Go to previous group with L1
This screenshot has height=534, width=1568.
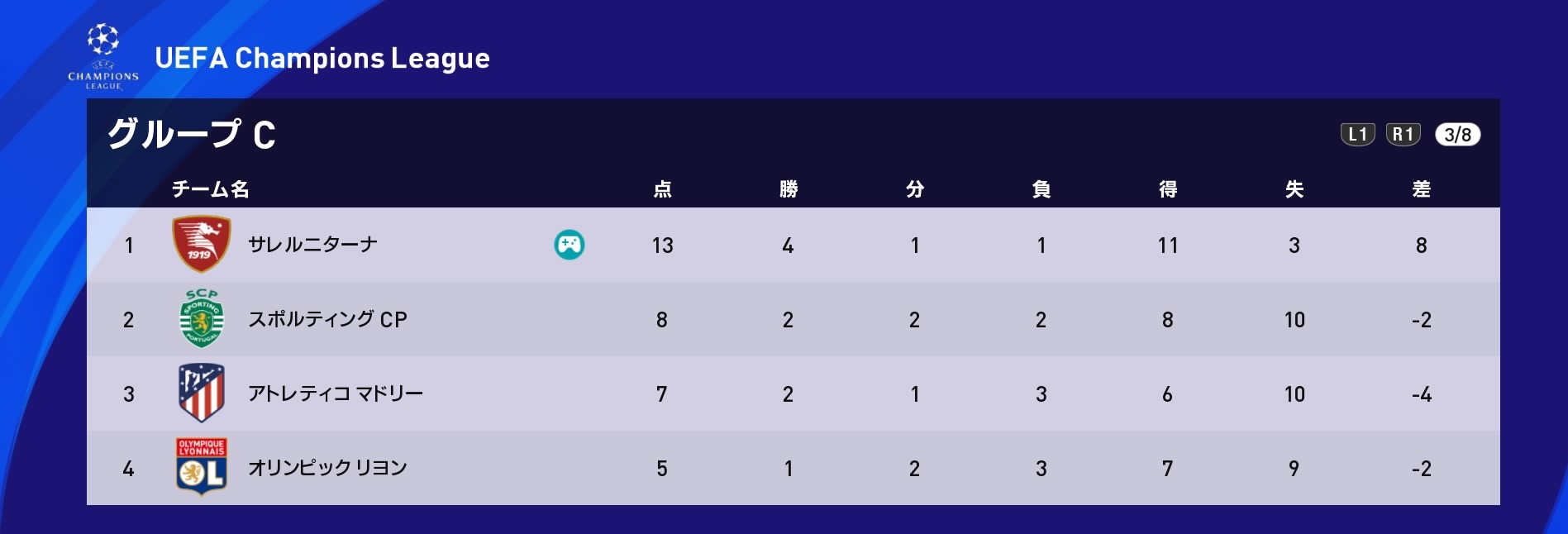pos(1357,135)
